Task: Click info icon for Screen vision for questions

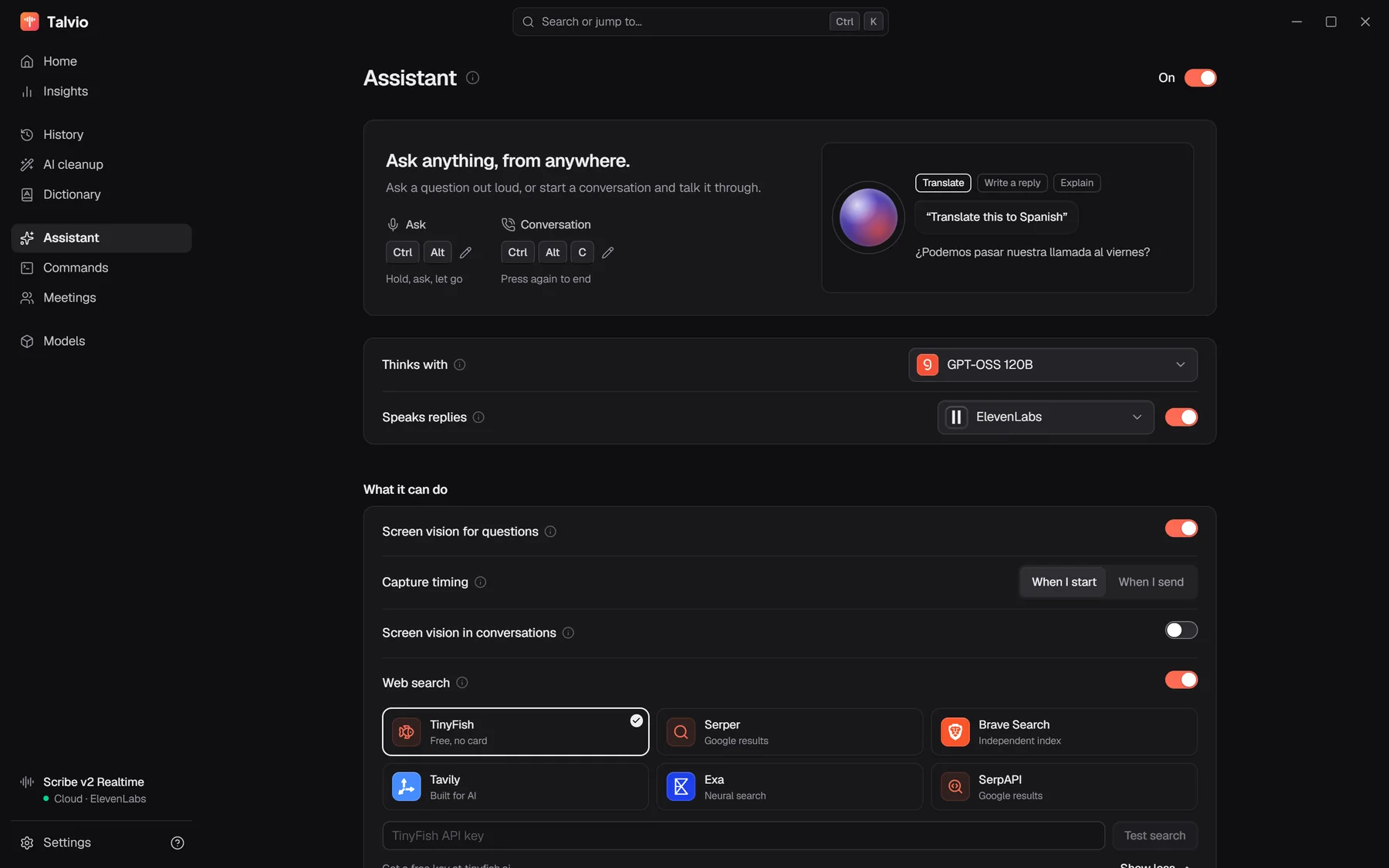Action: (550, 532)
